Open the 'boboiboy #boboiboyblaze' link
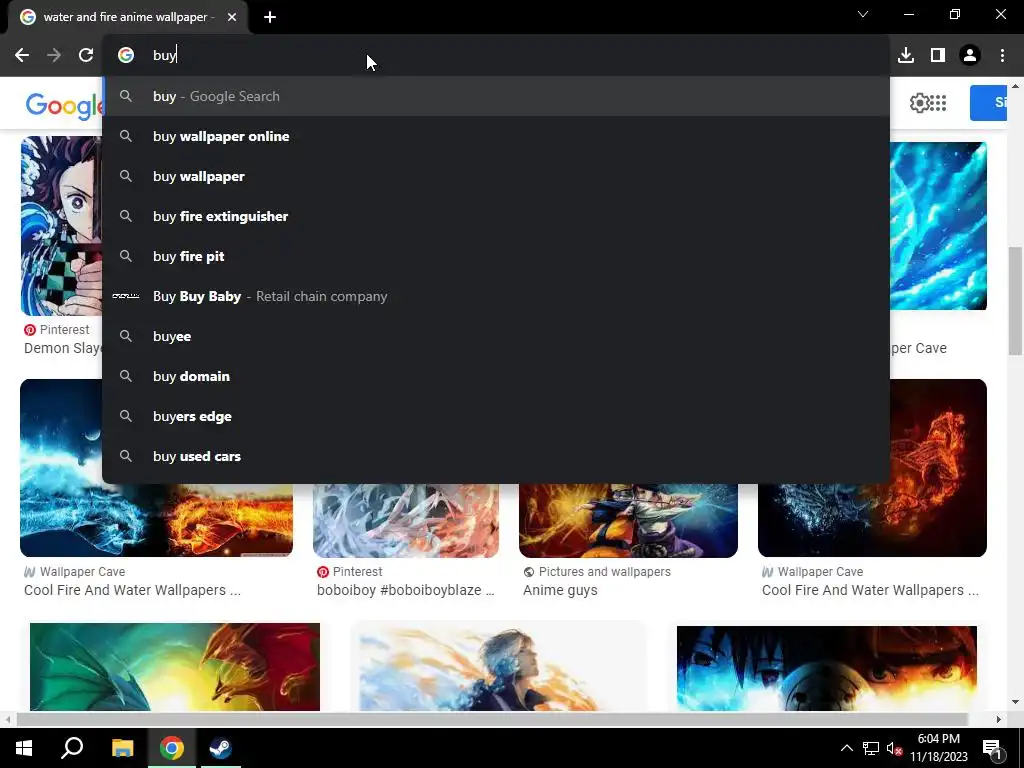The height and width of the screenshot is (768, 1024). 406,590
